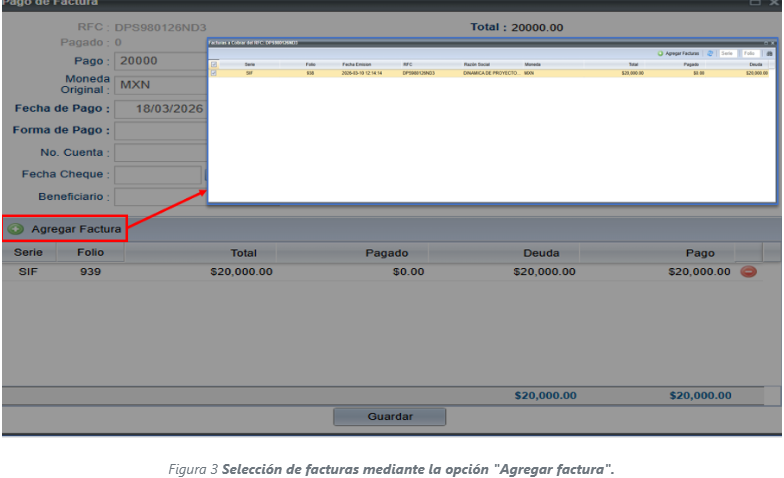Click the green plus Agregar Factura icon
The height and width of the screenshot is (478, 784).
16,229
